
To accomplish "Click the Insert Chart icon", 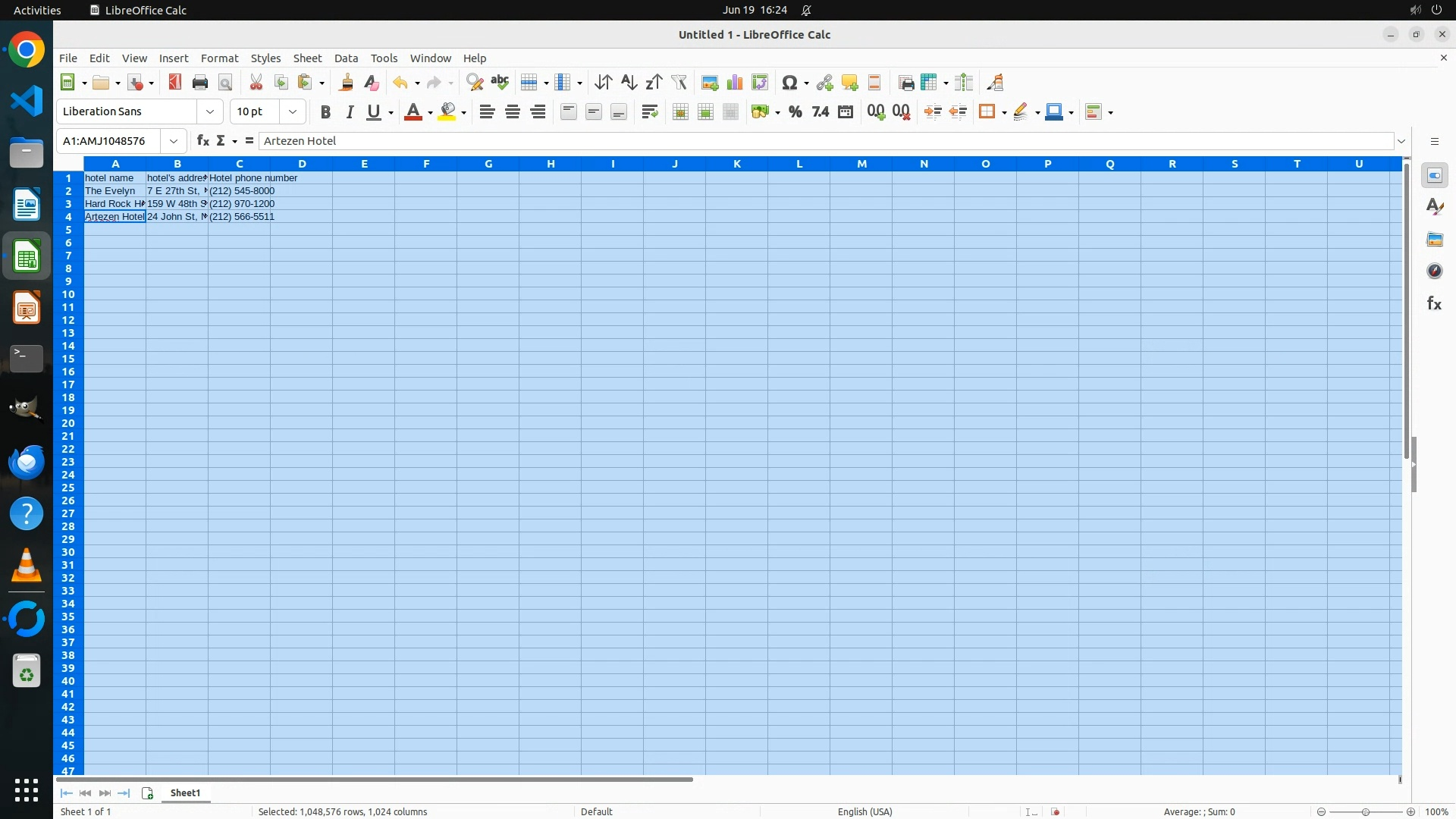I will [x=734, y=83].
